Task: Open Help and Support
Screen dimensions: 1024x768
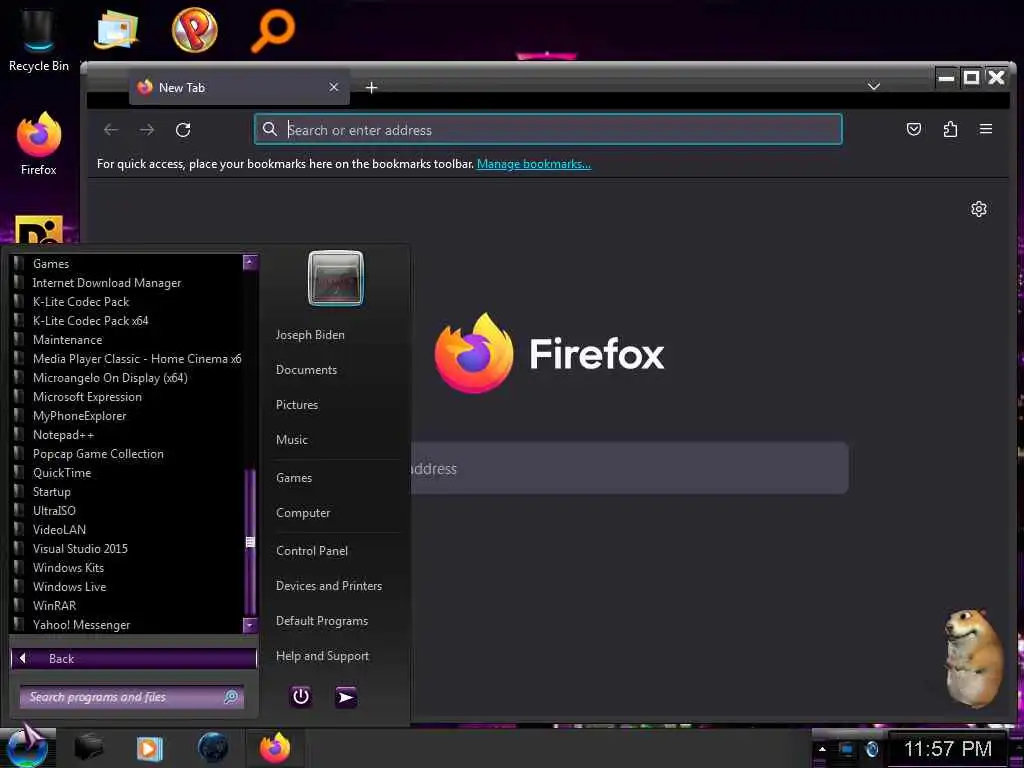Action: click(x=322, y=656)
